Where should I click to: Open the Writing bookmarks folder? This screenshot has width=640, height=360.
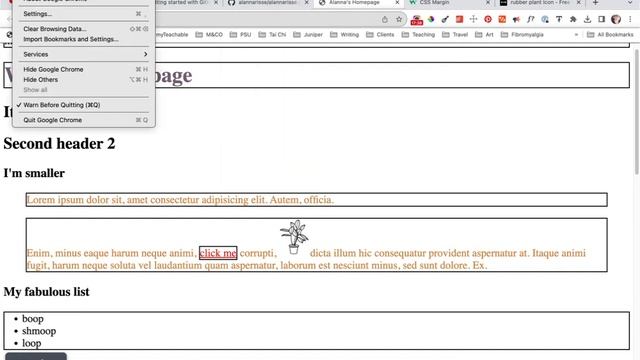coord(344,35)
